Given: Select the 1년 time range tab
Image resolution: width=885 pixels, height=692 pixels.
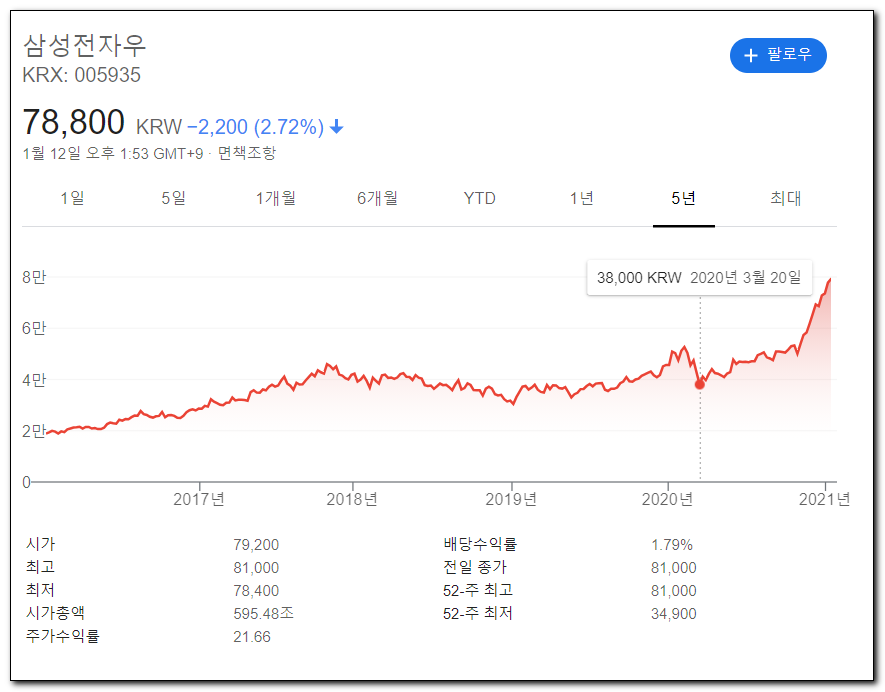Looking at the screenshot, I should click(x=581, y=198).
